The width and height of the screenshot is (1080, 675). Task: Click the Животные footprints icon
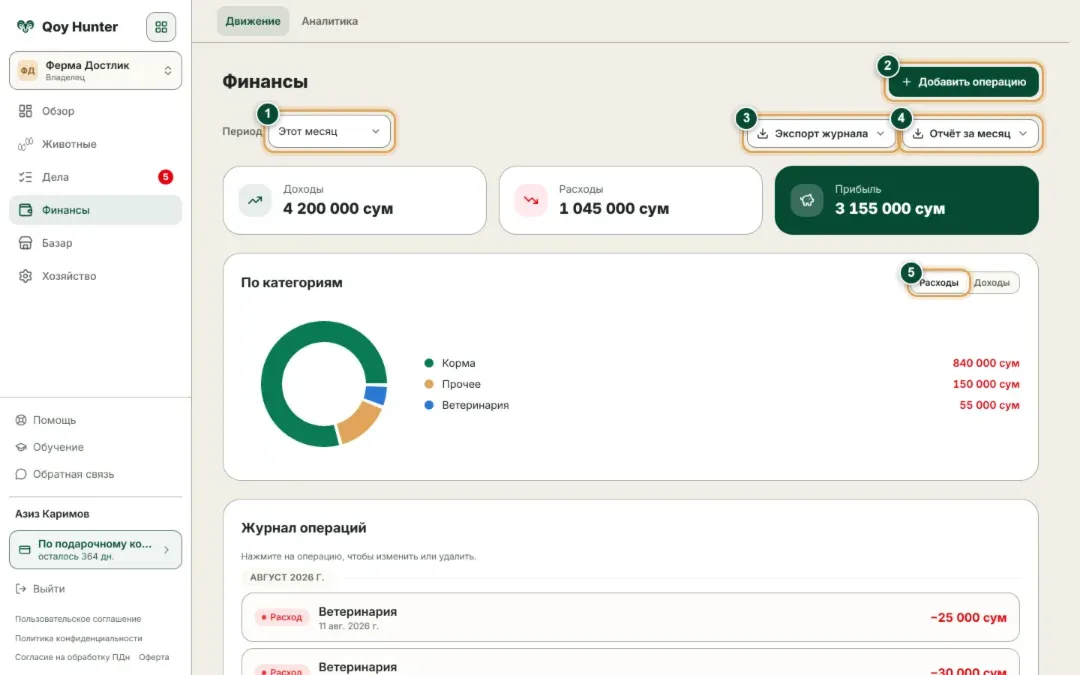pos(25,144)
